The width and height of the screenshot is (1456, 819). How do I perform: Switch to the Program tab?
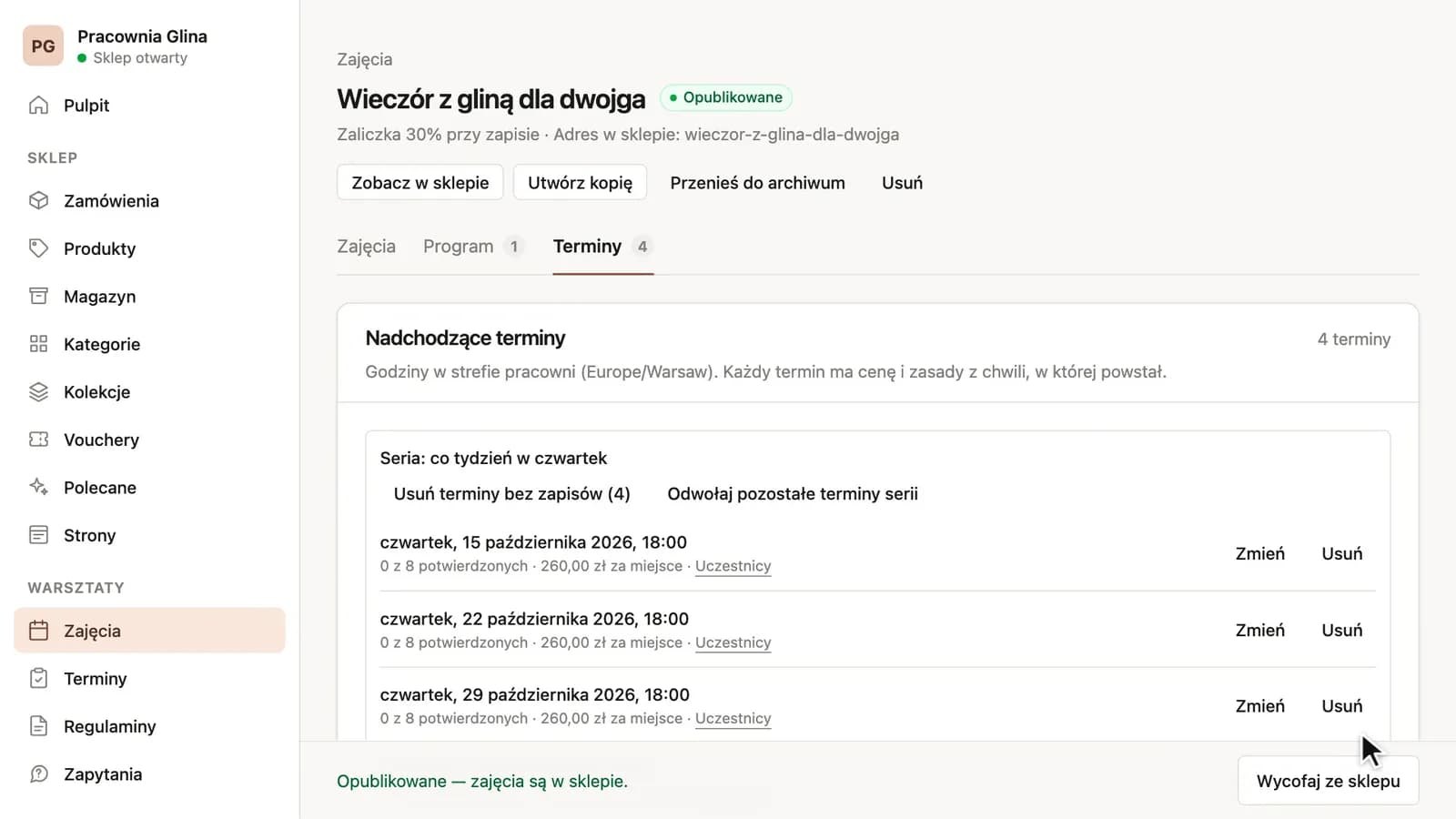[473, 247]
